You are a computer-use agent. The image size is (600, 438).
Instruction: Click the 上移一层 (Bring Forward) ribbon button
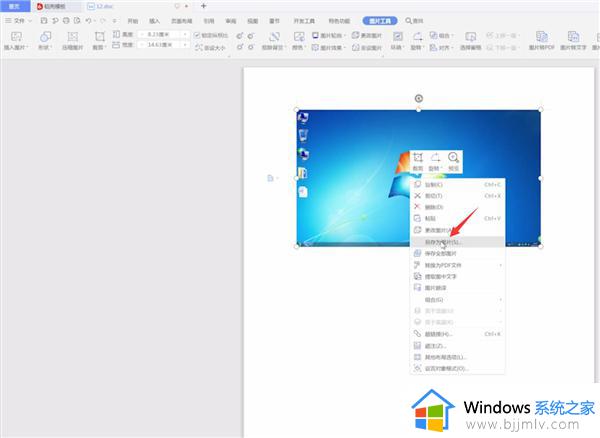(x=502, y=35)
